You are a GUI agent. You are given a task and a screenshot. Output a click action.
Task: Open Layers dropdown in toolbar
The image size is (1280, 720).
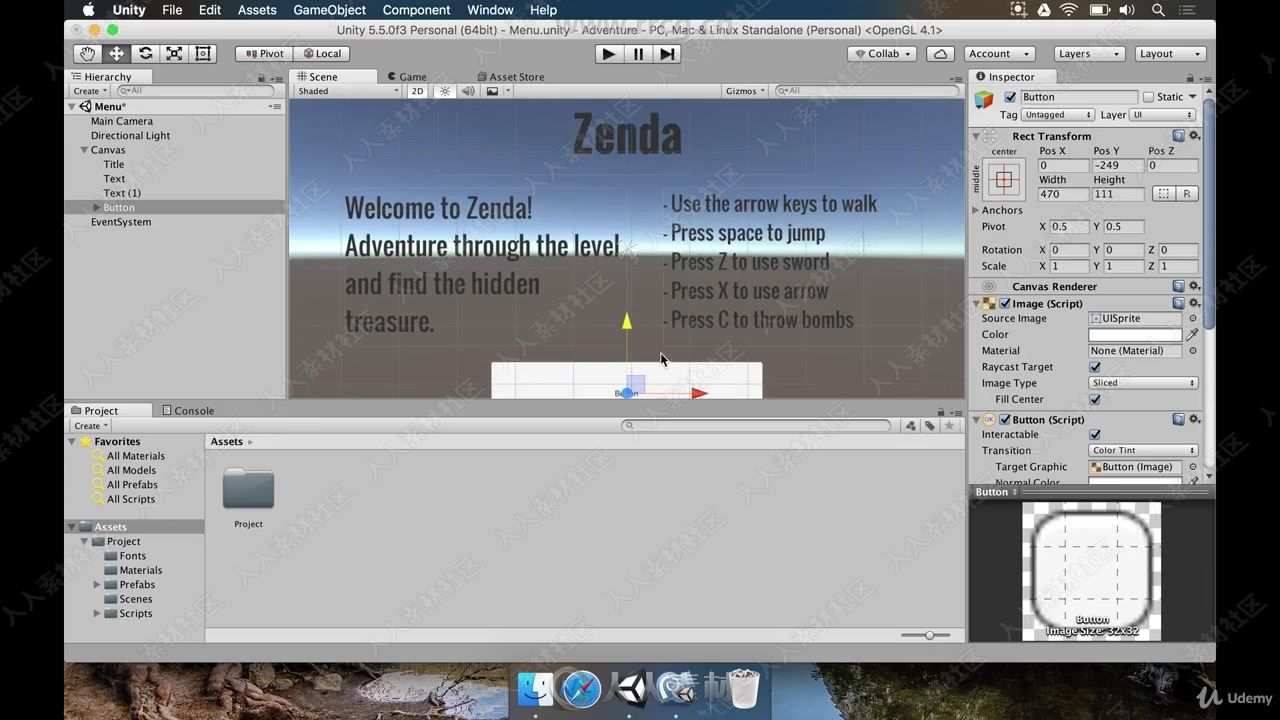click(x=1089, y=54)
